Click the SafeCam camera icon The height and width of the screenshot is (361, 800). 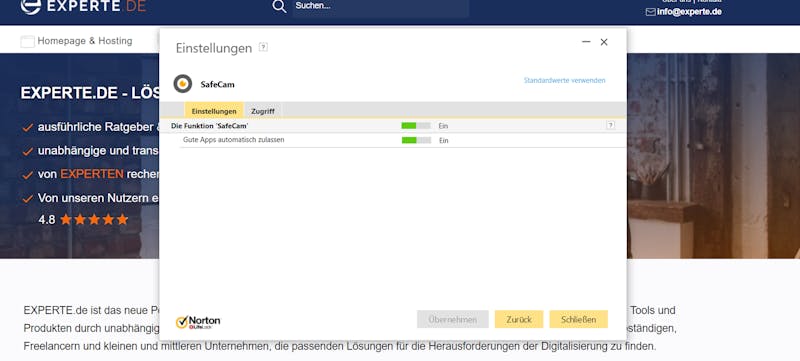tap(183, 84)
